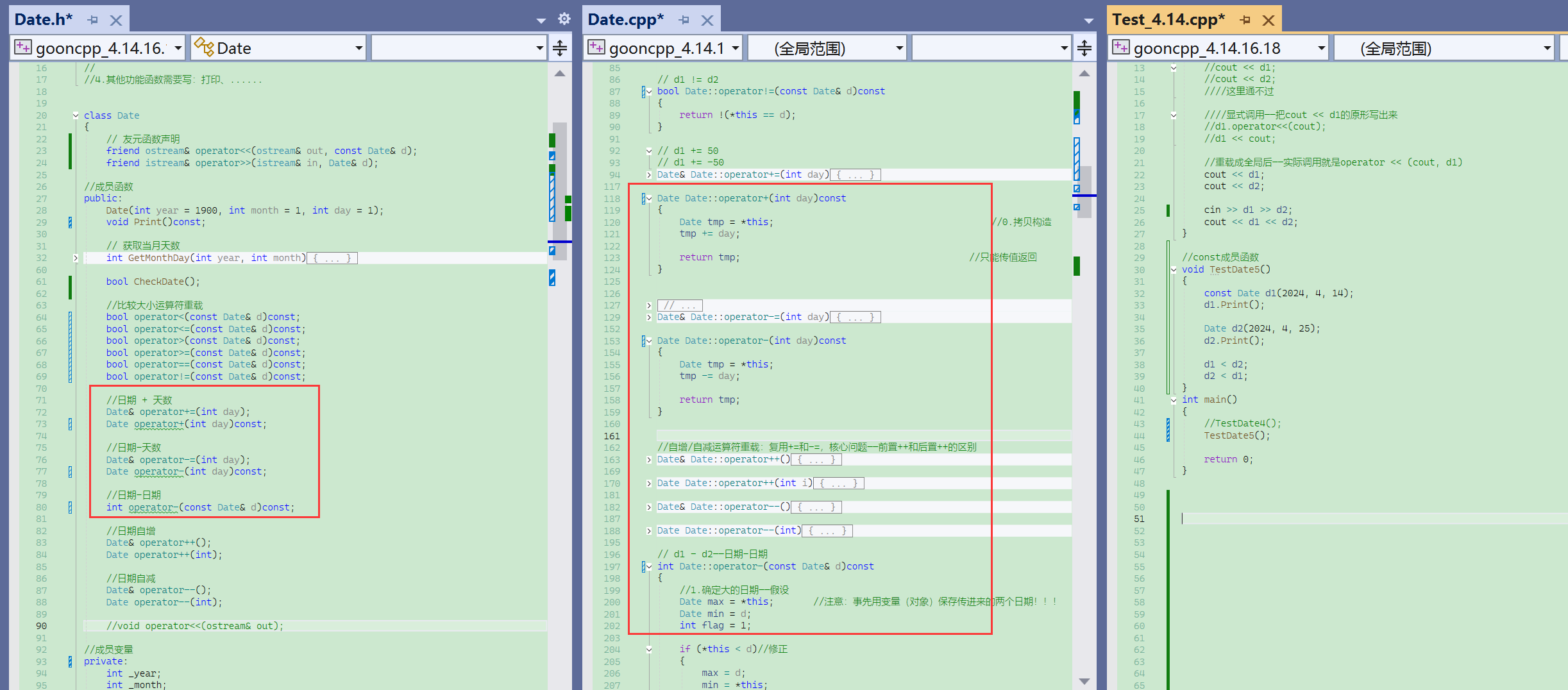Open project dropdown gooncpp_4.14.1 in Date.cpp pane
Viewport: 1568px width, 690px height.
pyautogui.click(x=662, y=48)
